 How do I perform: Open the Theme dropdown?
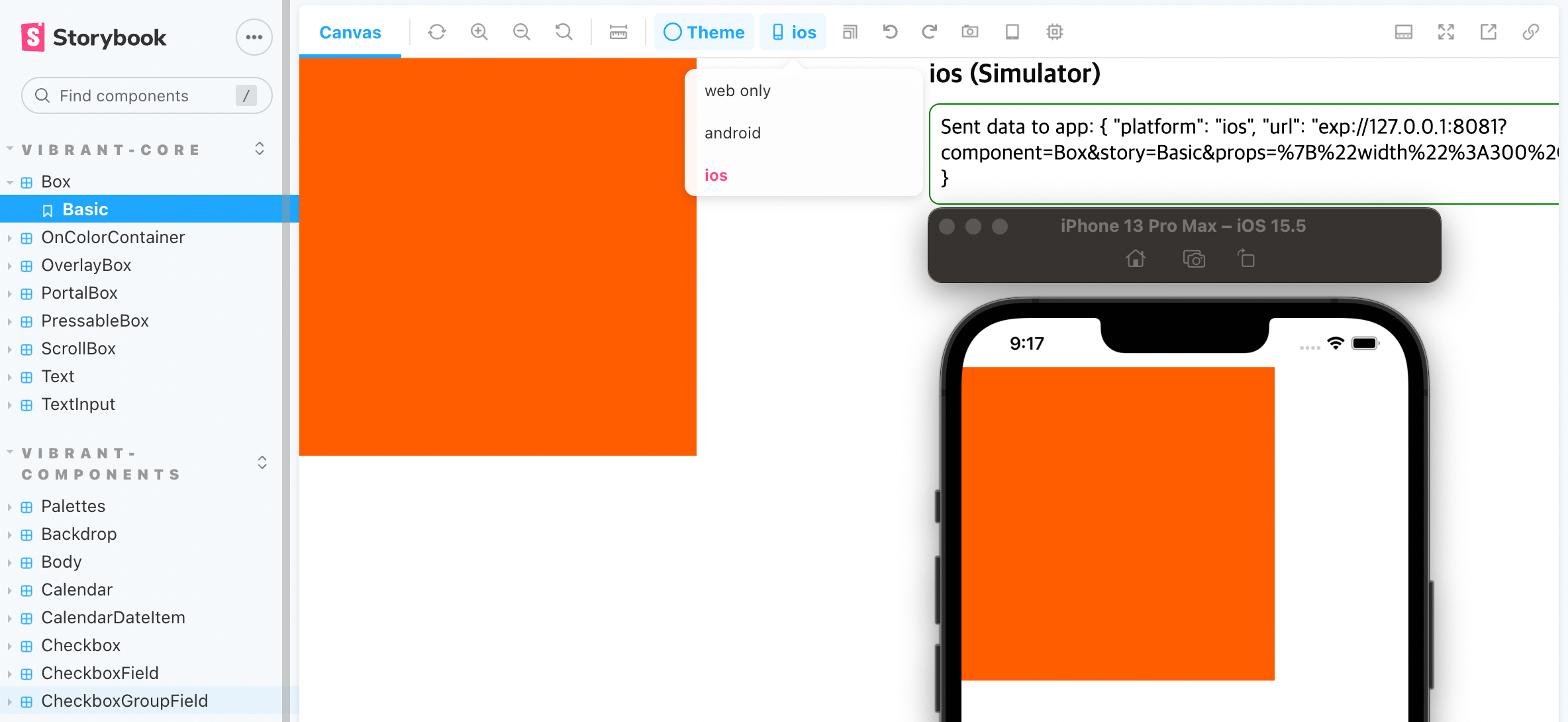coord(704,32)
